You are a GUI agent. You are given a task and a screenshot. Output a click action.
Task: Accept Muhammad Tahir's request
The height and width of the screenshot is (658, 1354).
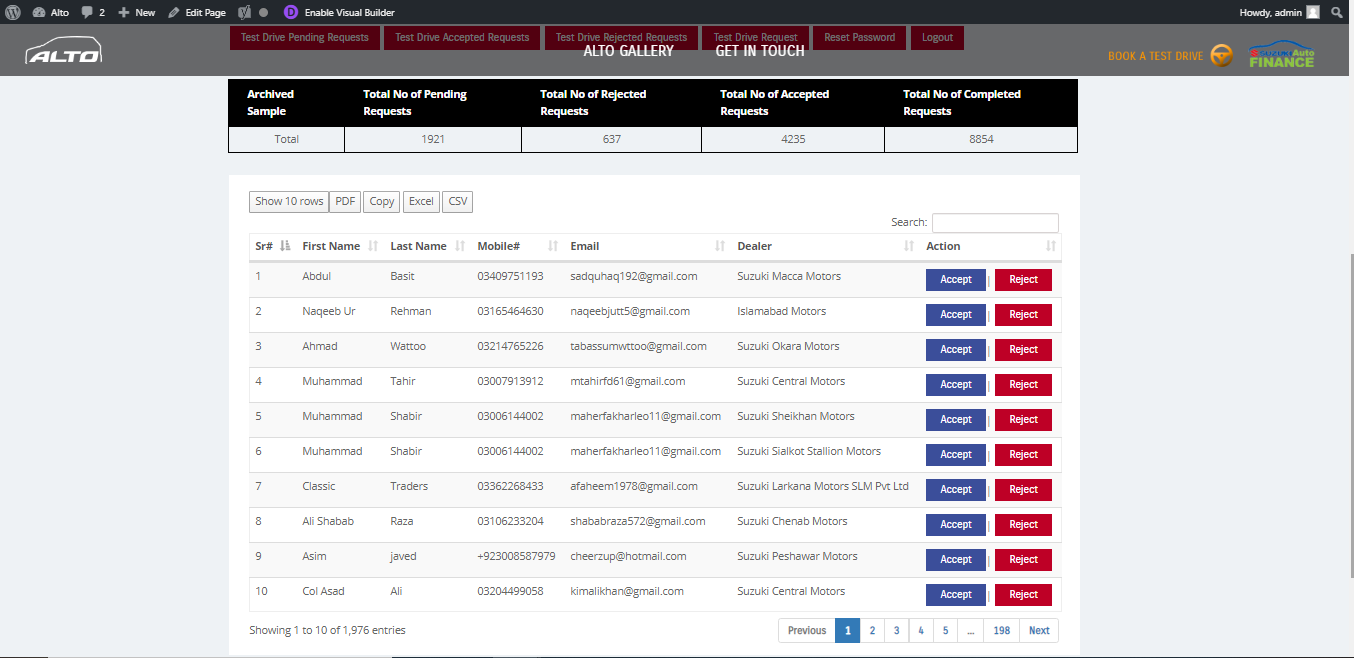coord(956,385)
